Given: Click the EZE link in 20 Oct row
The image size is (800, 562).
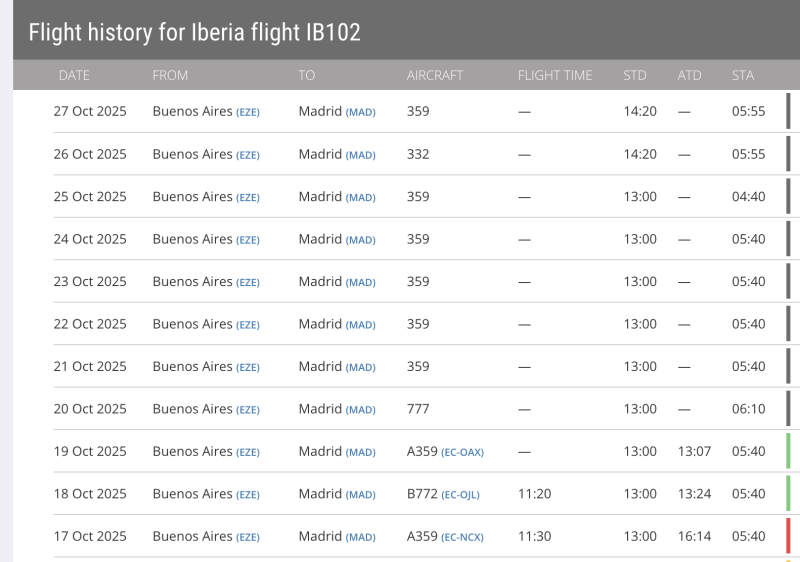Looking at the screenshot, I should pyautogui.click(x=248, y=410).
